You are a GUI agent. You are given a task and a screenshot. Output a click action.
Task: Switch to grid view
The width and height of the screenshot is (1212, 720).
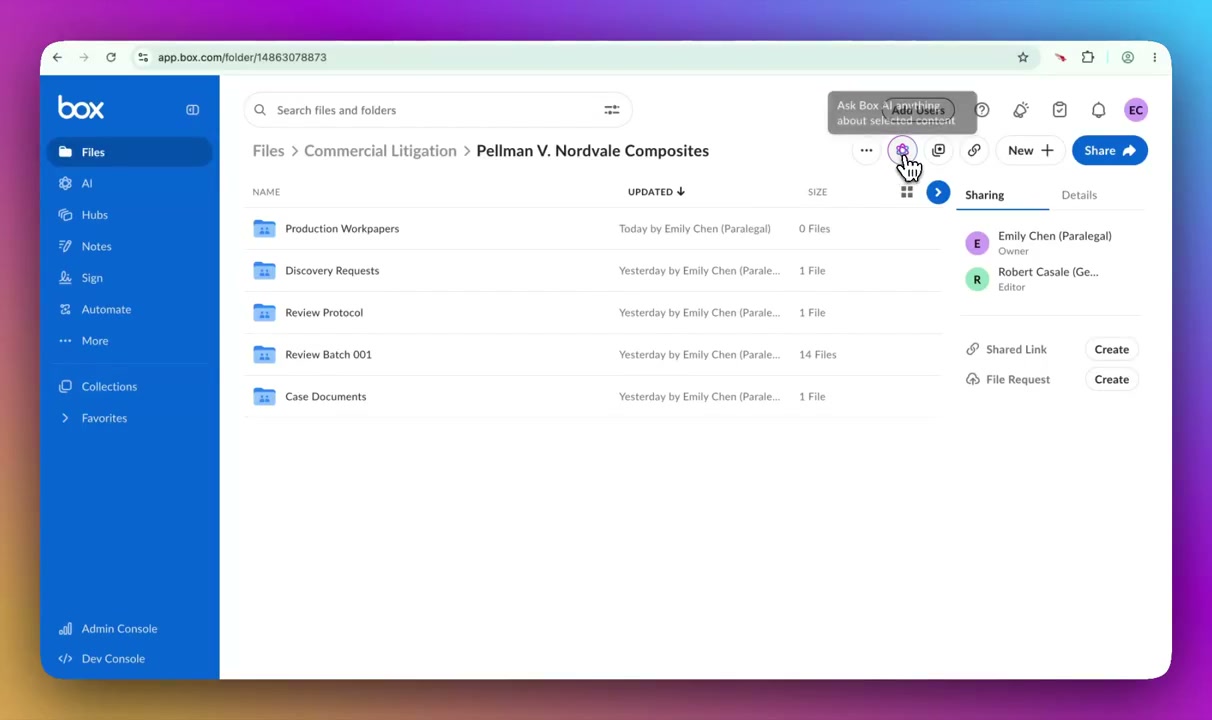point(907,192)
